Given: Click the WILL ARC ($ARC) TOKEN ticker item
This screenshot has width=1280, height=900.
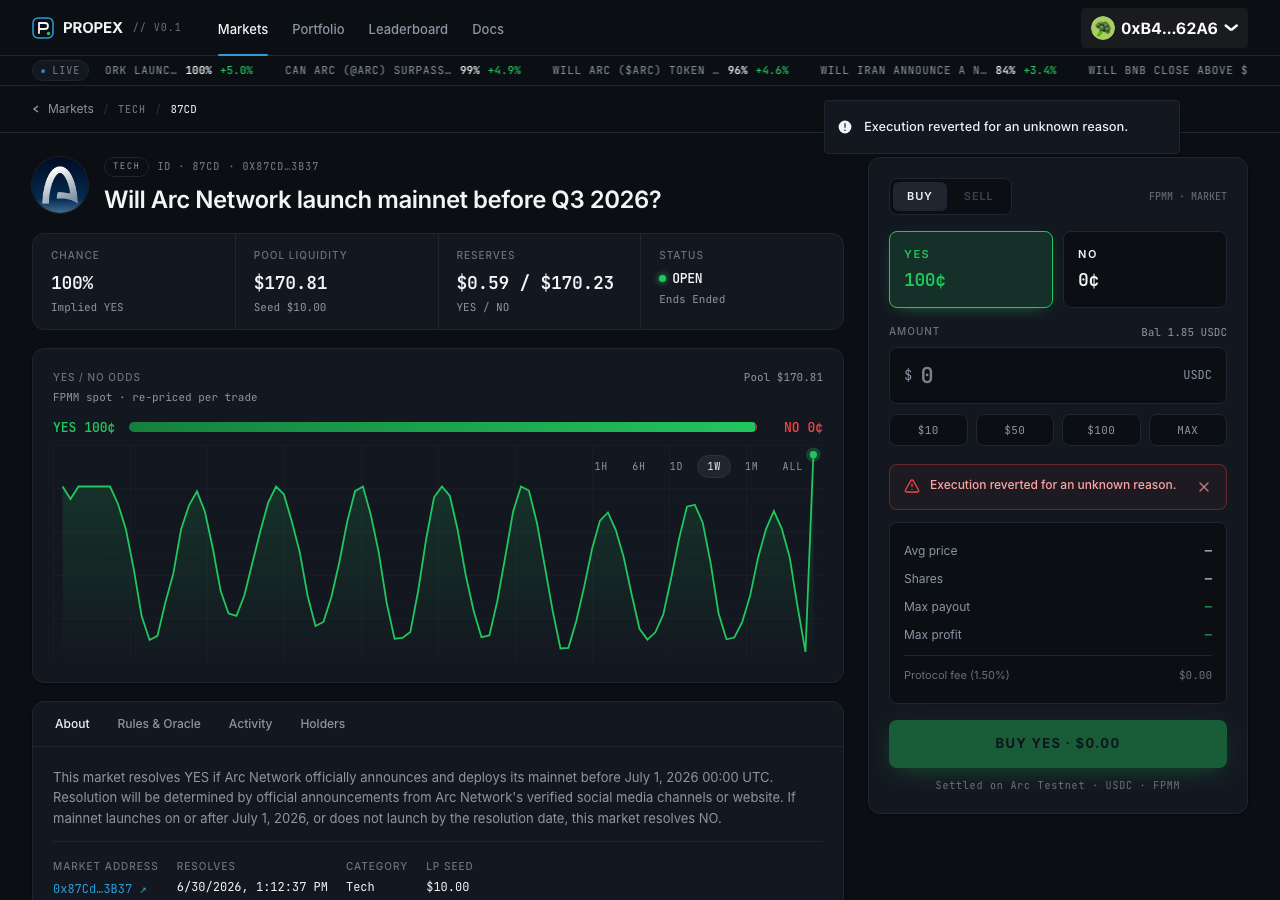Looking at the screenshot, I should click(x=671, y=71).
